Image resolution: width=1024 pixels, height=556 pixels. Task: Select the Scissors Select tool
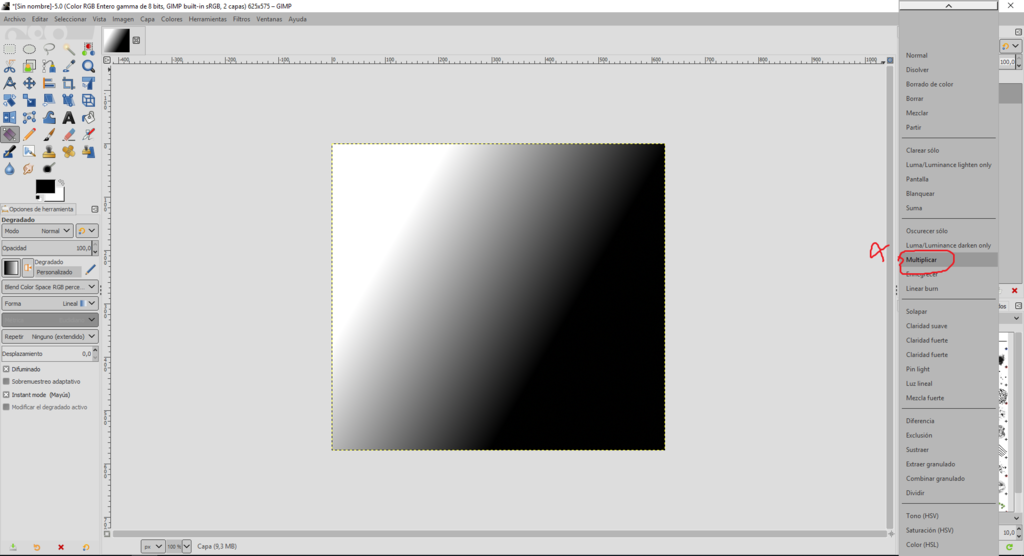click(10, 66)
